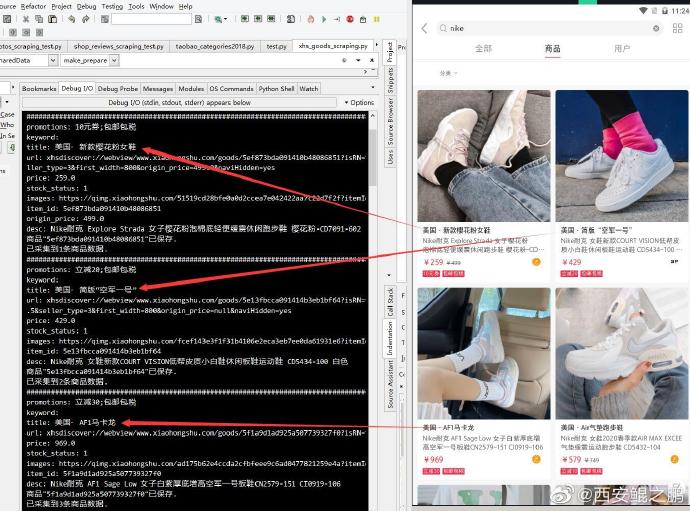Open the 美国 · AF1马卡龙 product title
The width and height of the screenshot is (690, 511).
coord(448,427)
